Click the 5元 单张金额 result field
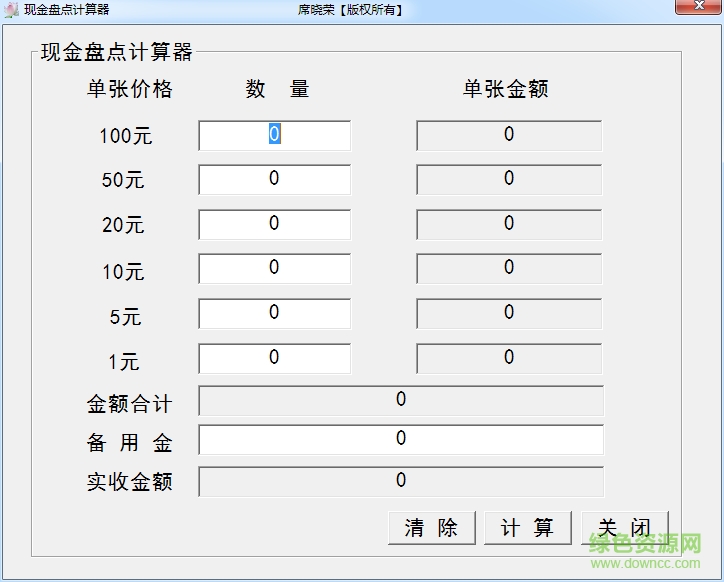The height and width of the screenshot is (582, 724). click(509, 314)
